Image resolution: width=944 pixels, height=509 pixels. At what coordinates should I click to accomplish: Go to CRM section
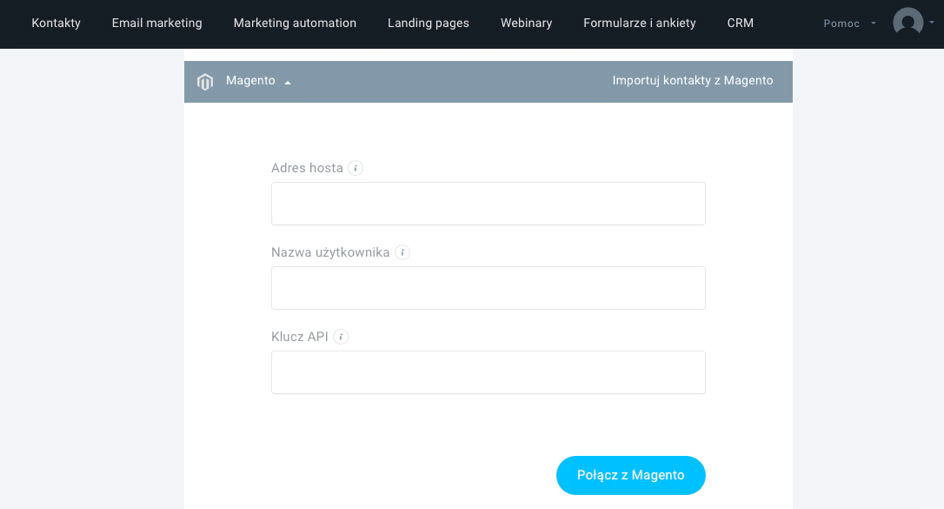tap(740, 23)
